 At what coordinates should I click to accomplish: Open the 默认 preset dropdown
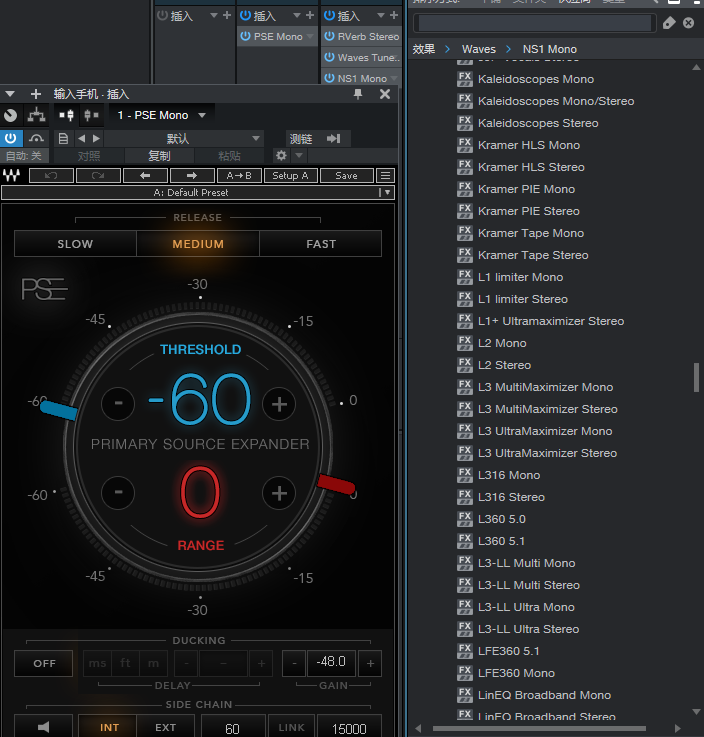click(x=183, y=139)
